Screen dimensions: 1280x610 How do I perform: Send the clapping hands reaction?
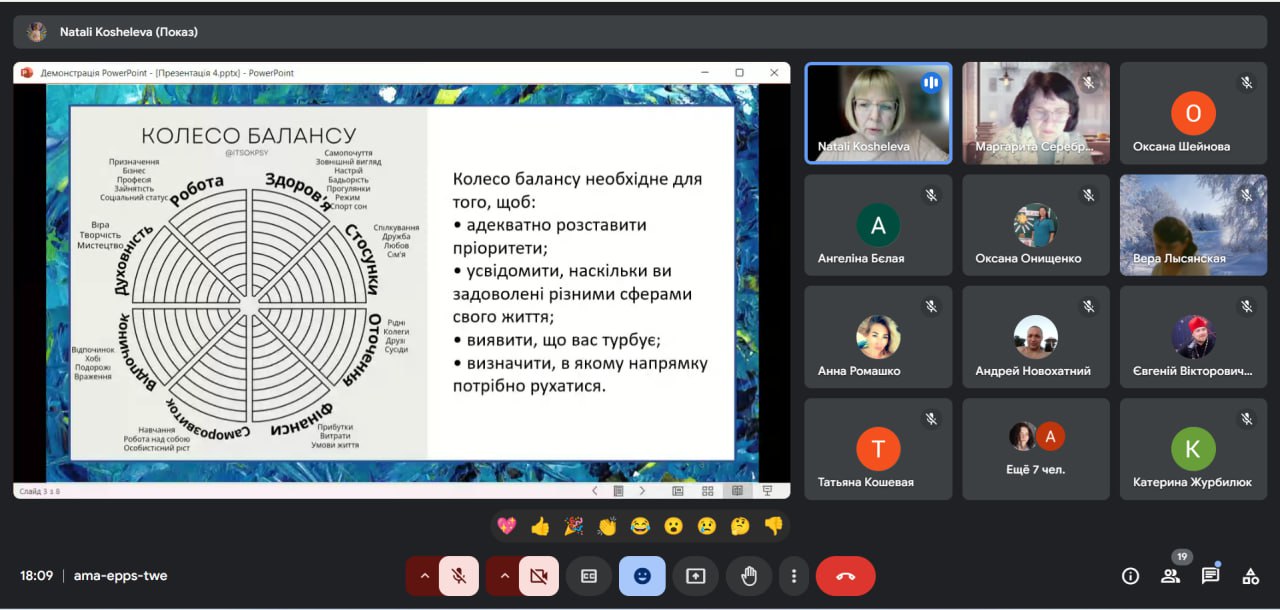607,526
